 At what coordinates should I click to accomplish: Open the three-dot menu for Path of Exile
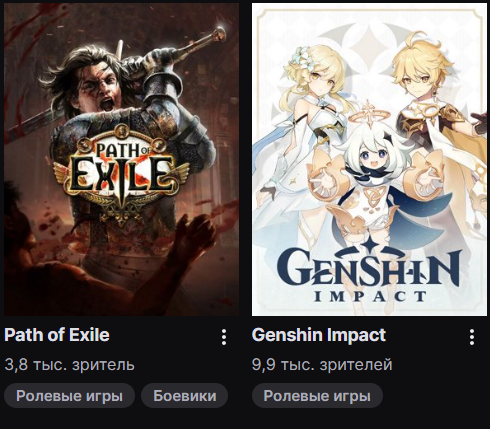(224, 337)
